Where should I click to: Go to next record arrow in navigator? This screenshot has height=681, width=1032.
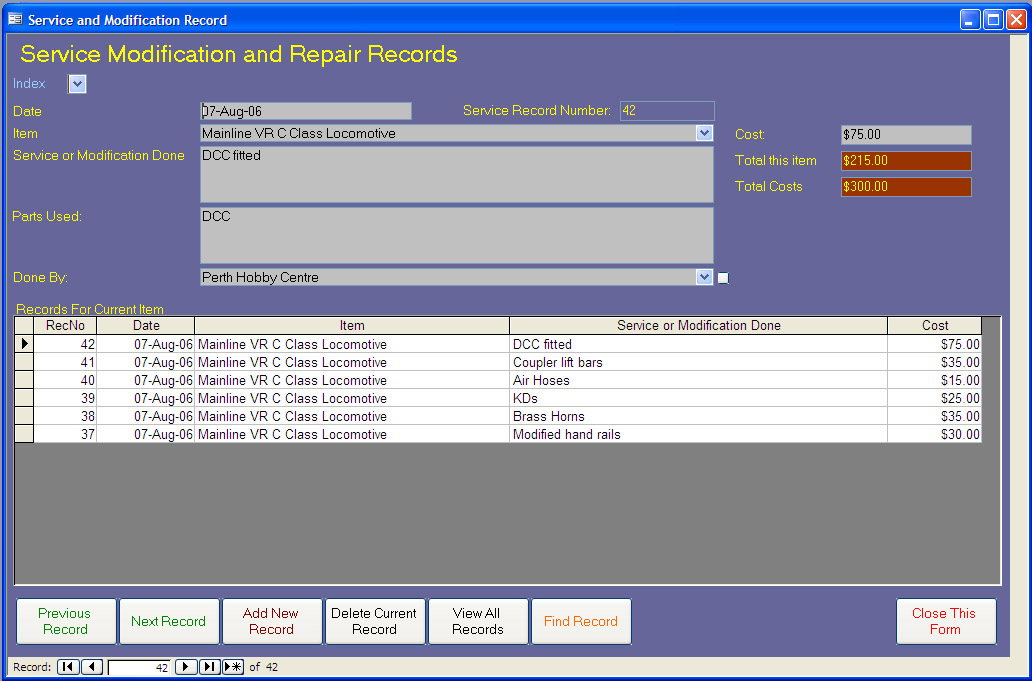point(186,667)
